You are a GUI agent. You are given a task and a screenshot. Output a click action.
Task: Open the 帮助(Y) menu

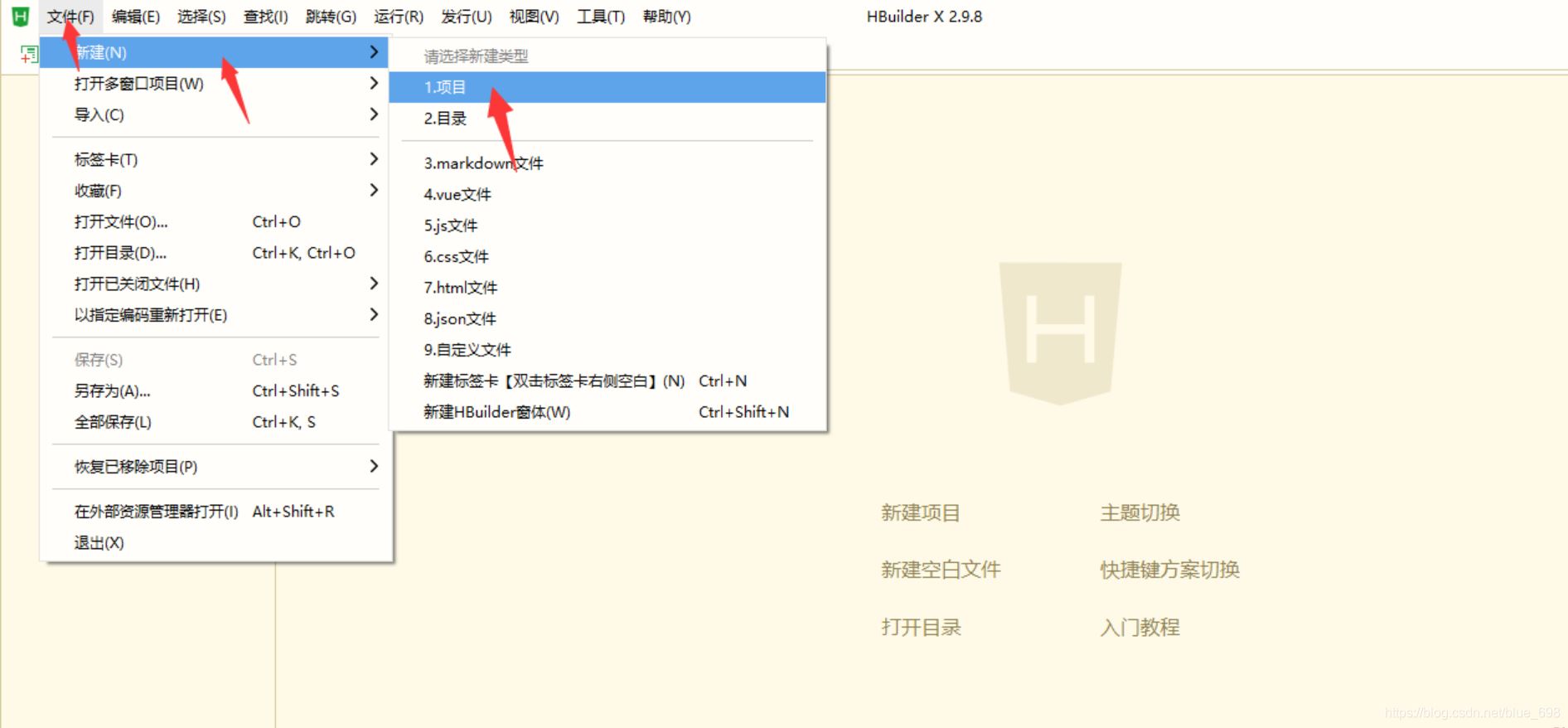667,17
